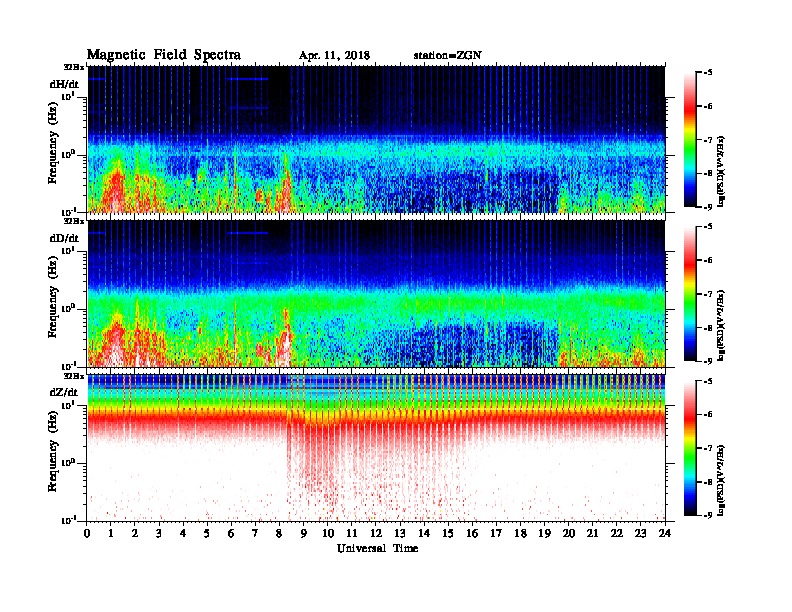Image resolution: width=792 pixels, height=612 pixels.
Task: Click hour 3 on the Universal Time axis
Action: pos(159,533)
